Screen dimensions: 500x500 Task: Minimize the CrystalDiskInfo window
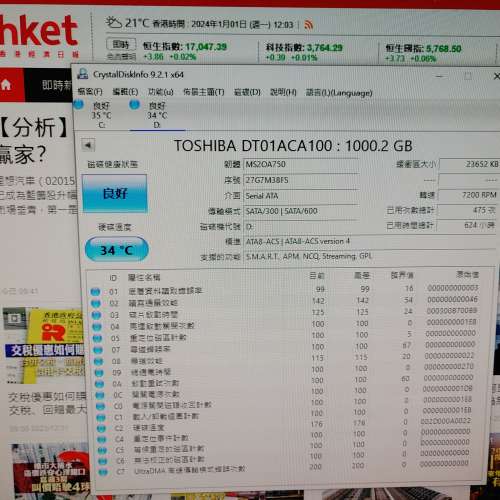(x=440, y=76)
